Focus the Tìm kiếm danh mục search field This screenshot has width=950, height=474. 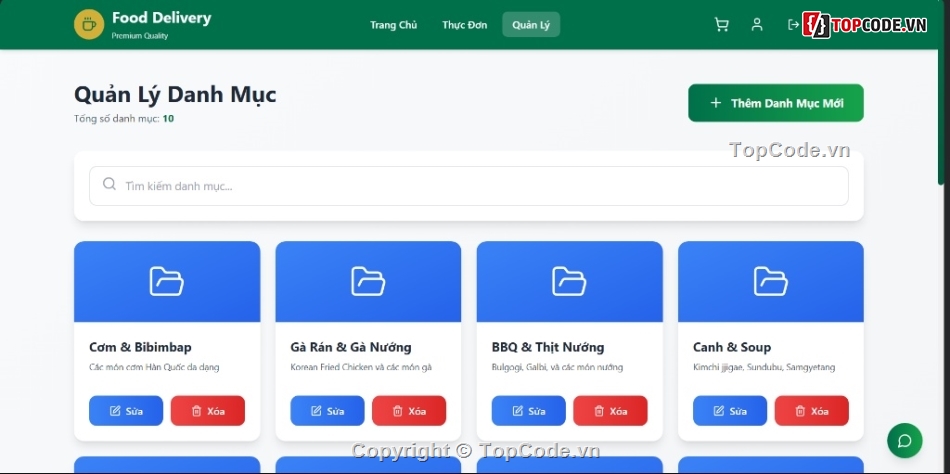468,186
